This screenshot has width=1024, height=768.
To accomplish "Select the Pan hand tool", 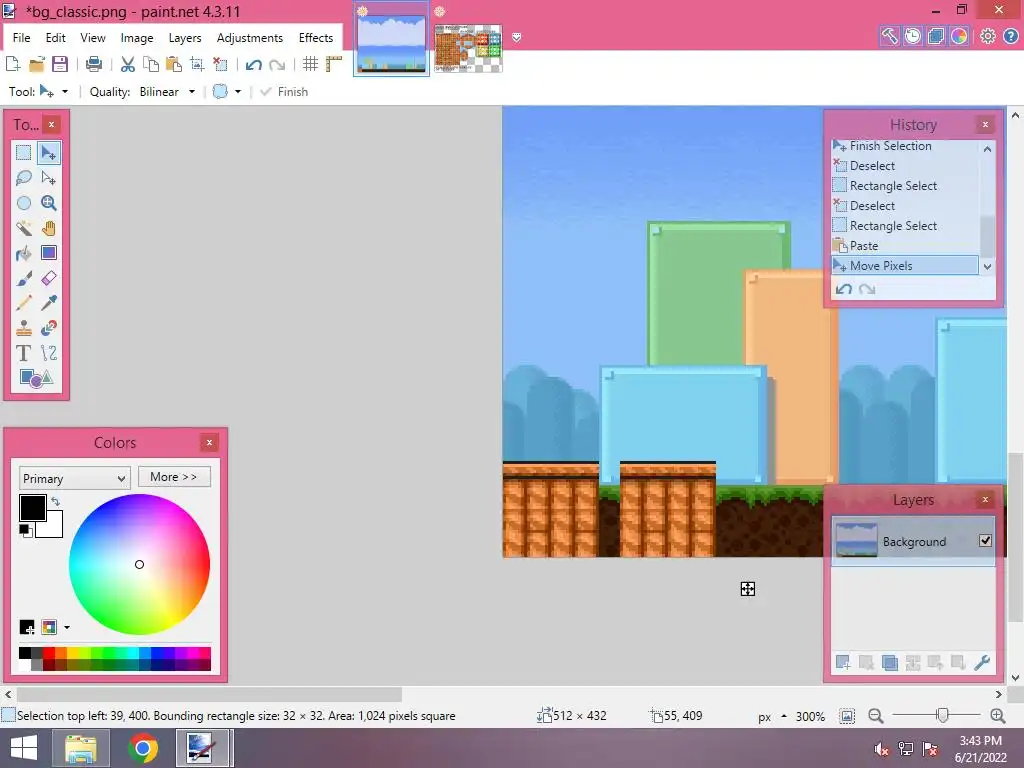I will click(48, 228).
